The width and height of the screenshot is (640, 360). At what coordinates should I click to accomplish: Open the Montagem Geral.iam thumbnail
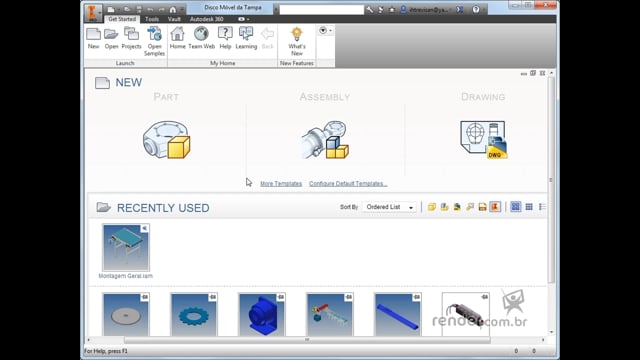point(126,247)
